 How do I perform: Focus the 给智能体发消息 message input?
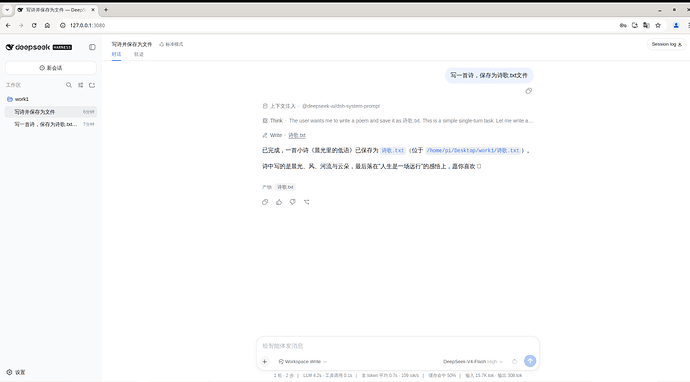click(397, 346)
